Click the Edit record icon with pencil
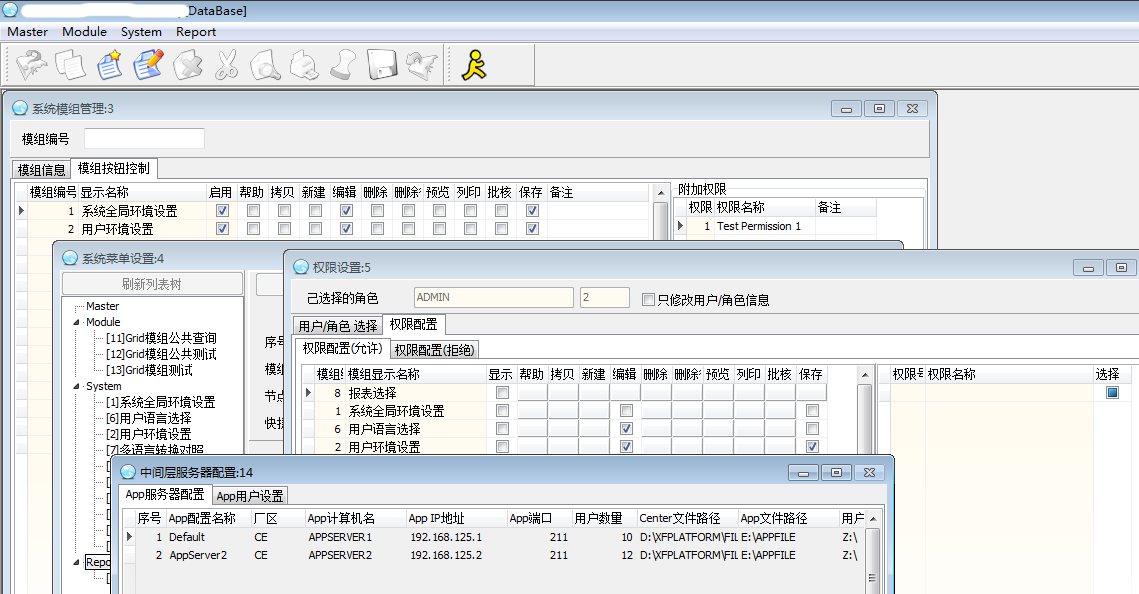1139x594 pixels. 148,65
